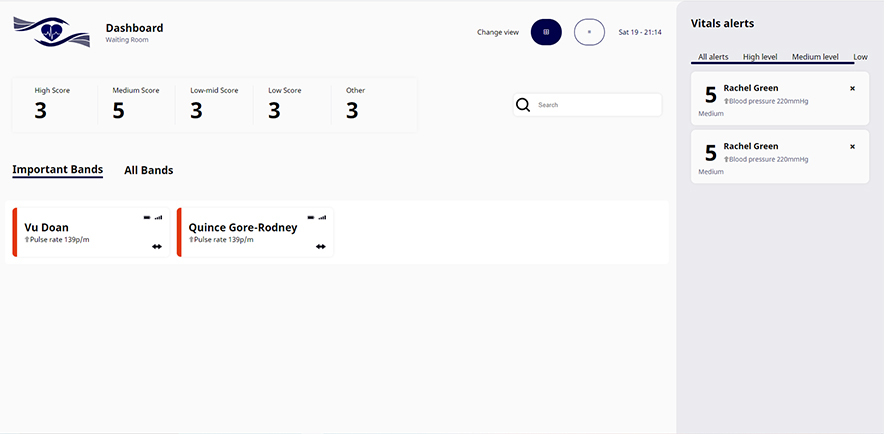Screen dimensions: 887x434
Task: Open the Important Bands tab
Action: pyautogui.click(x=57, y=170)
